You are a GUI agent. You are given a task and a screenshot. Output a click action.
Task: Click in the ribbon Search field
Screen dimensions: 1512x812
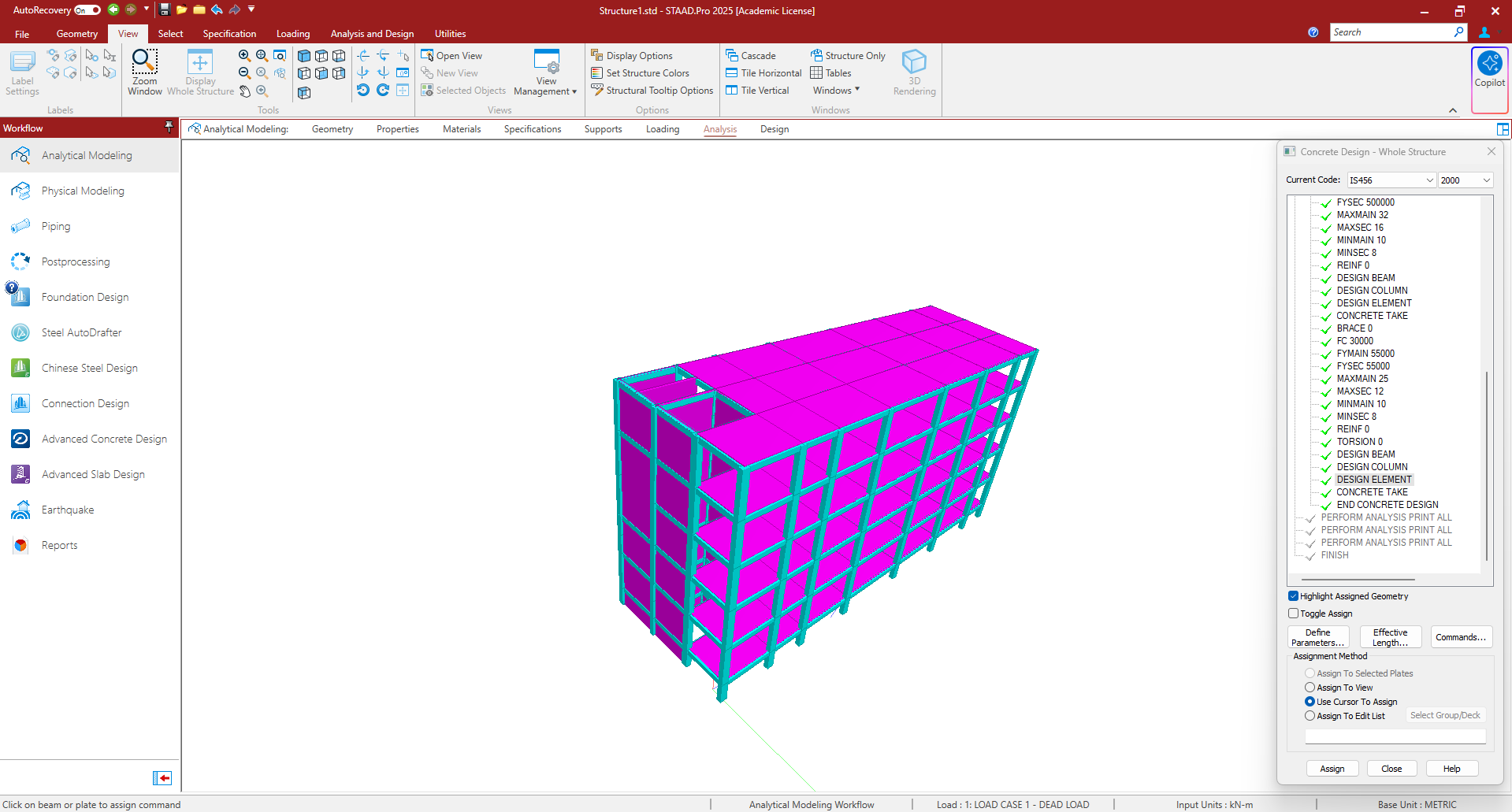click(1391, 32)
